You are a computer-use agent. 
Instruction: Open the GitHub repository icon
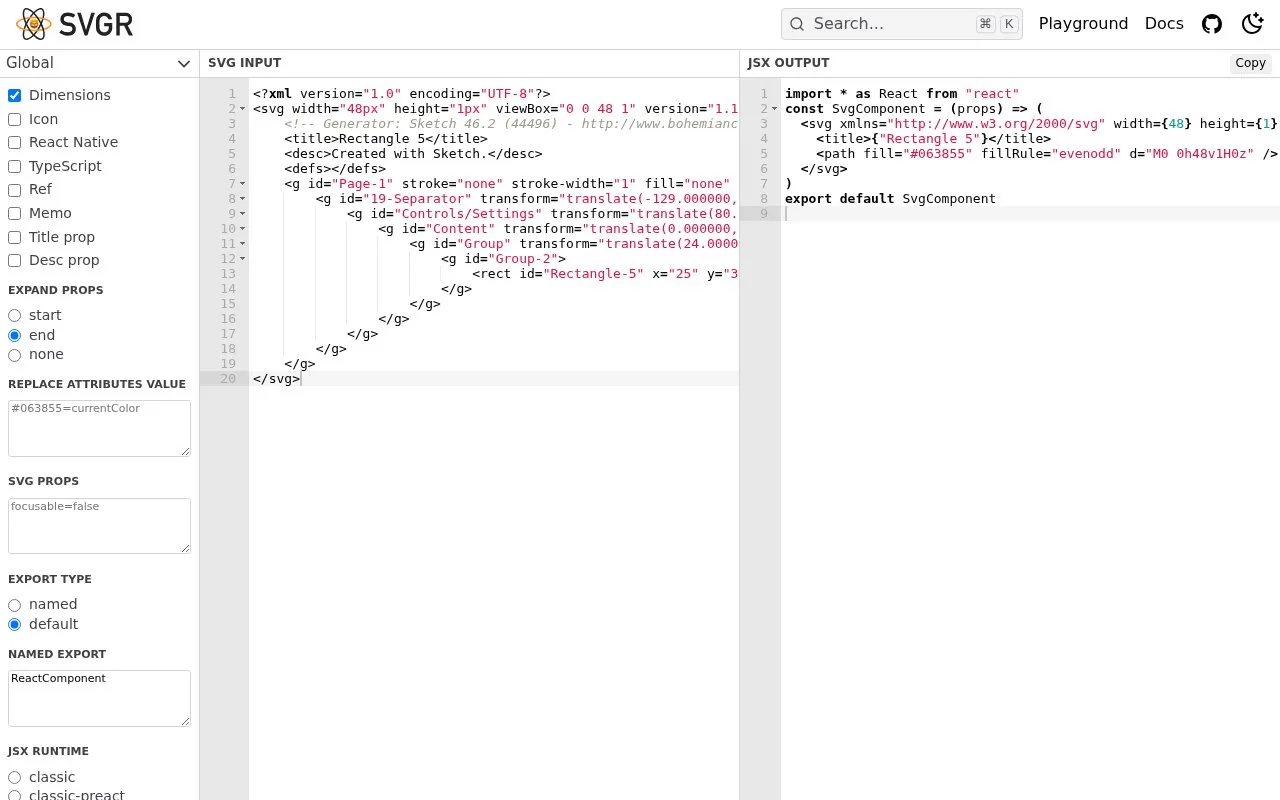coord(1212,24)
